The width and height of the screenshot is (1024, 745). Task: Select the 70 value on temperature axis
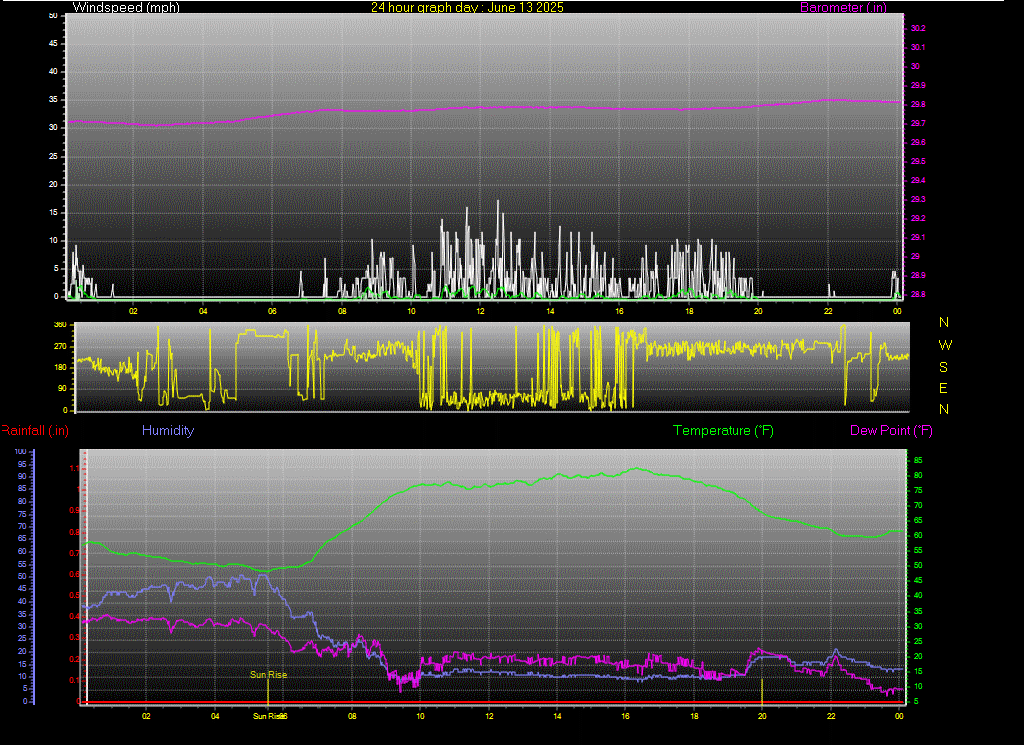918,505
